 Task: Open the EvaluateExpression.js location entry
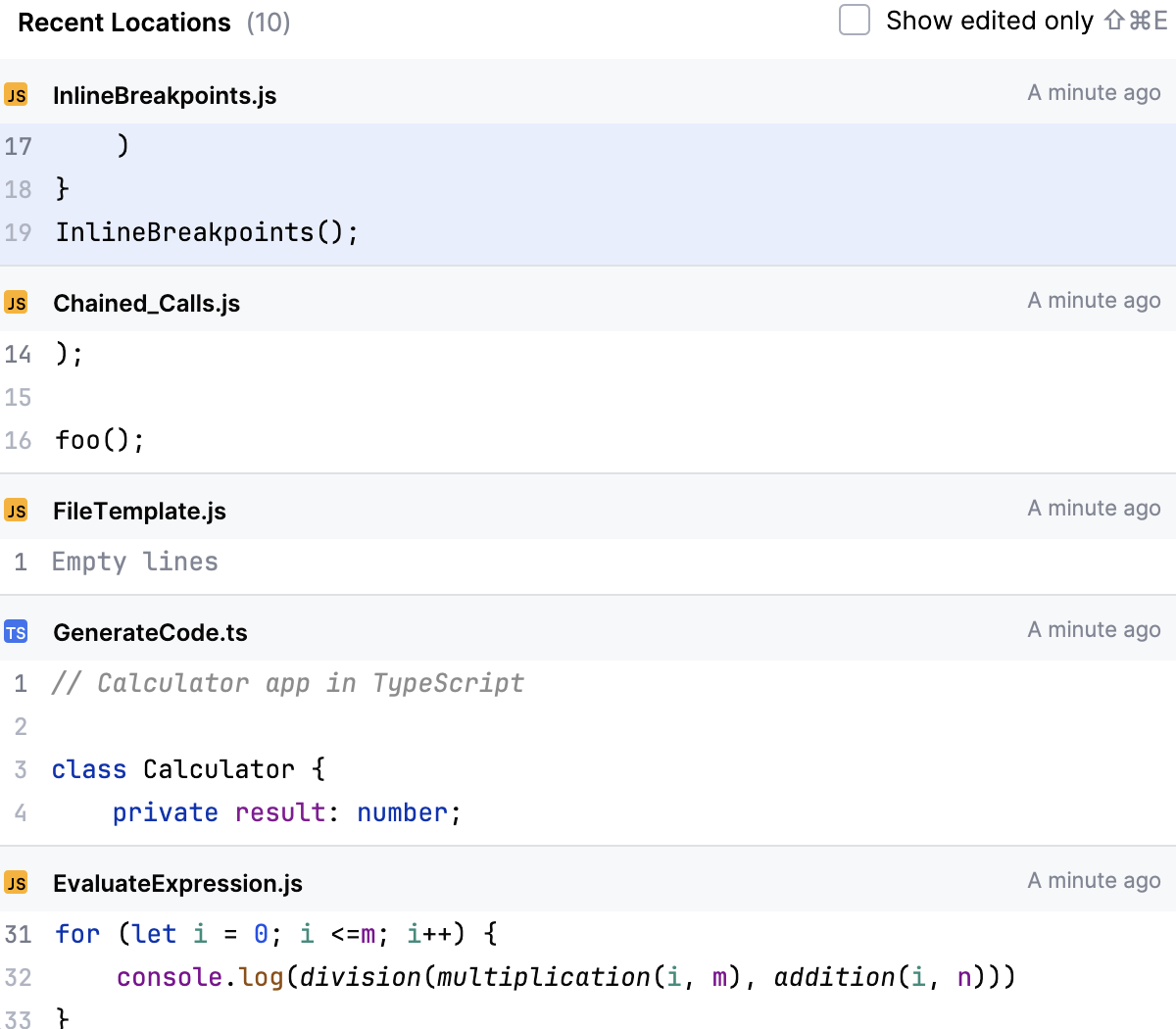pyautogui.click(x=177, y=884)
